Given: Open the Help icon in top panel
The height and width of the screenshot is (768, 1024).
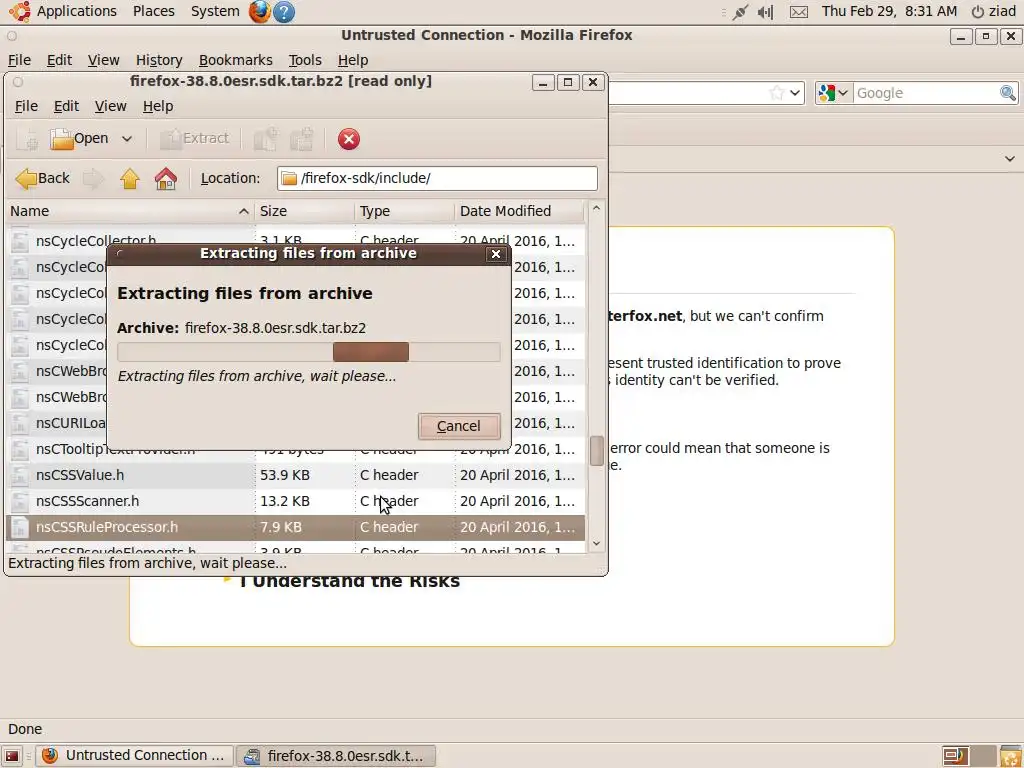Looking at the screenshot, I should [283, 12].
